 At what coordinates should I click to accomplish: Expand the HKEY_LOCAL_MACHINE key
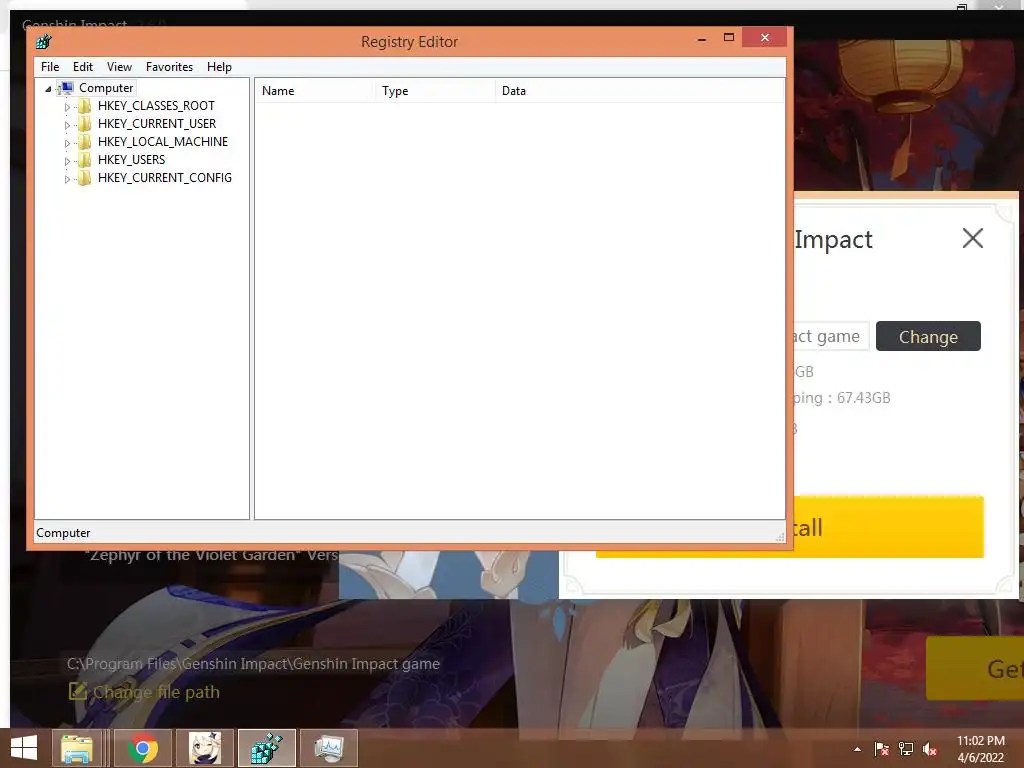tap(67, 142)
